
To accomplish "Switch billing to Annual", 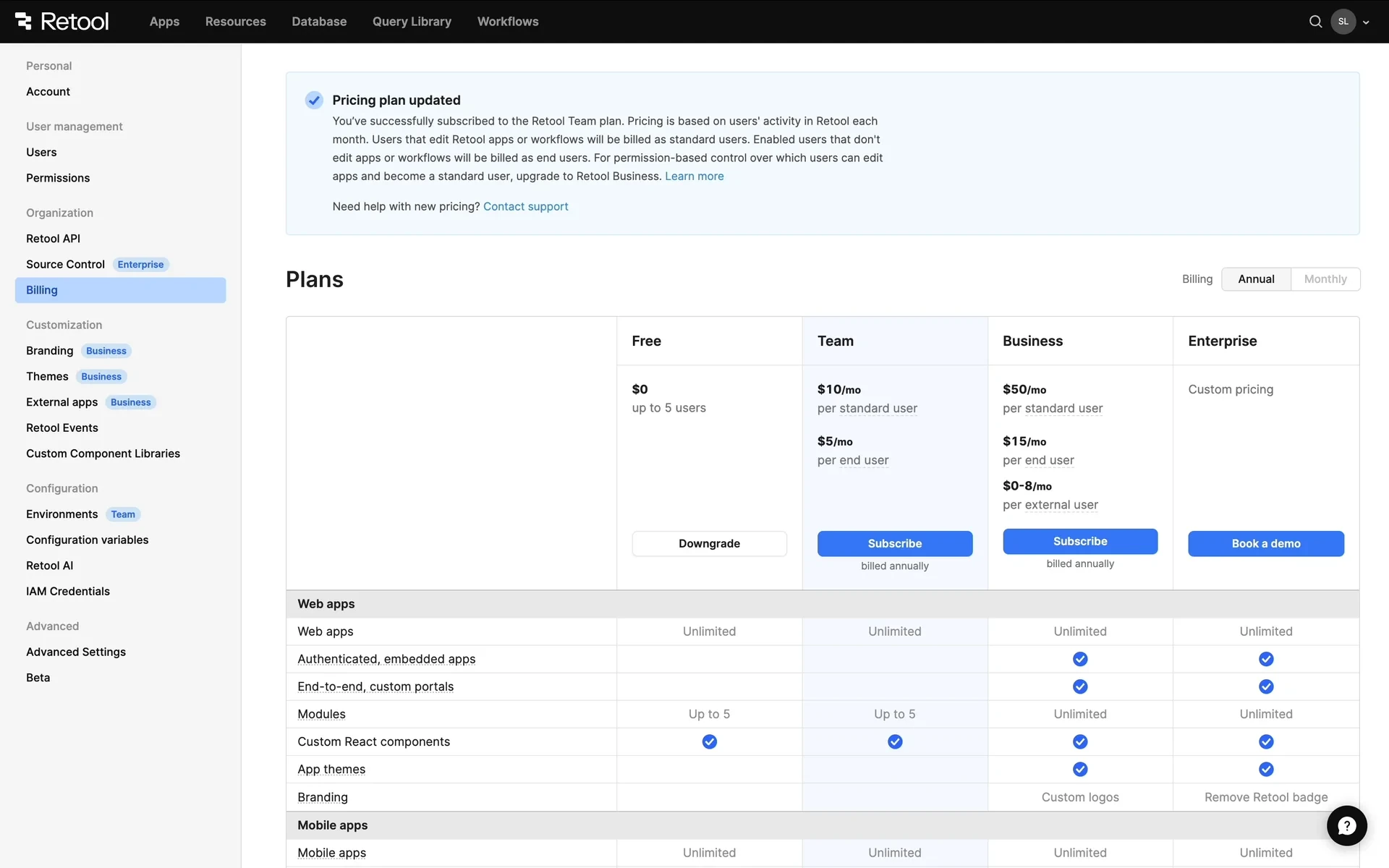I will (x=1256, y=279).
